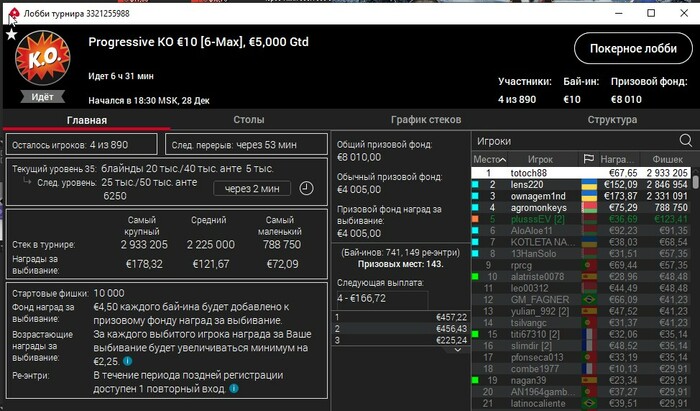700x411 pixels.
Task: Select player slimdir [2] row
Action: click(581, 346)
